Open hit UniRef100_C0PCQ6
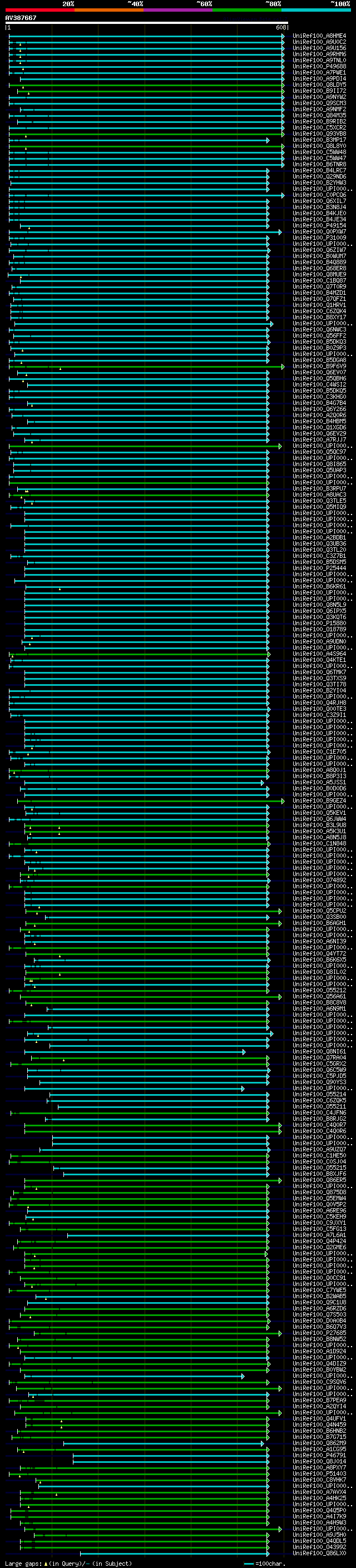The image size is (356, 1568). pos(319,195)
